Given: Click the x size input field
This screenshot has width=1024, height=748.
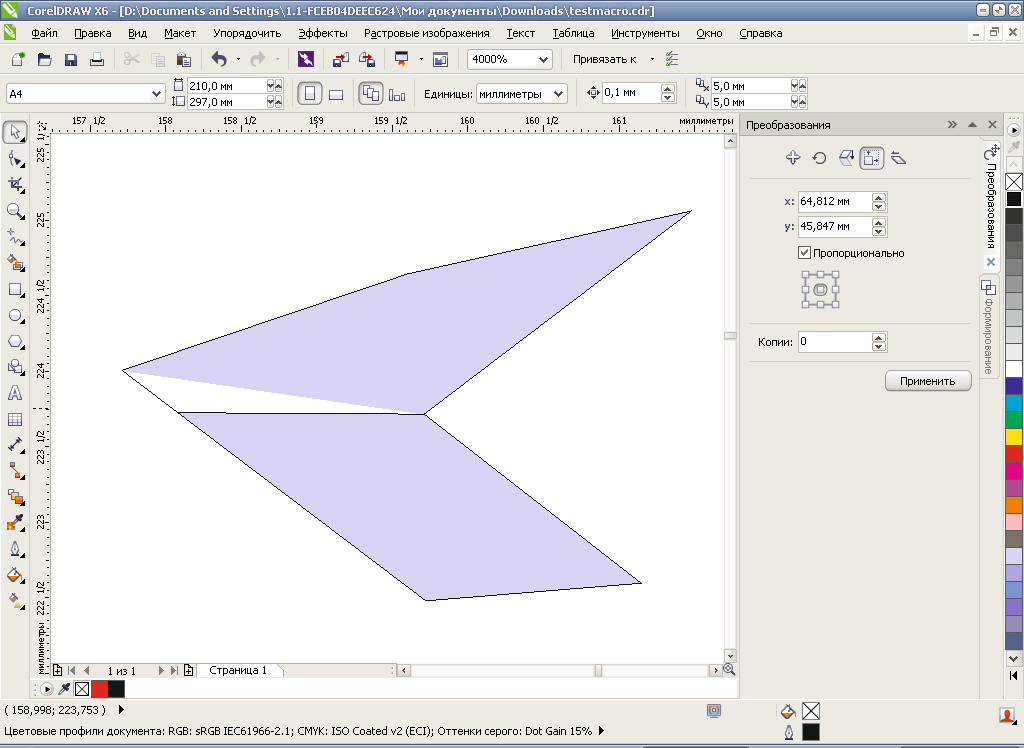Looking at the screenshot, I should 835,201.
